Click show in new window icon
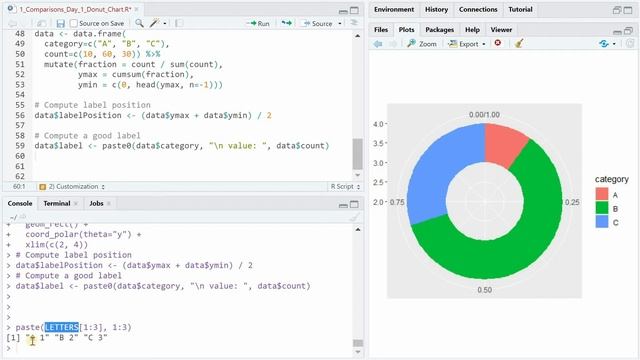The image size is (640, 360). pyautogui.click(x=42, y=23)
